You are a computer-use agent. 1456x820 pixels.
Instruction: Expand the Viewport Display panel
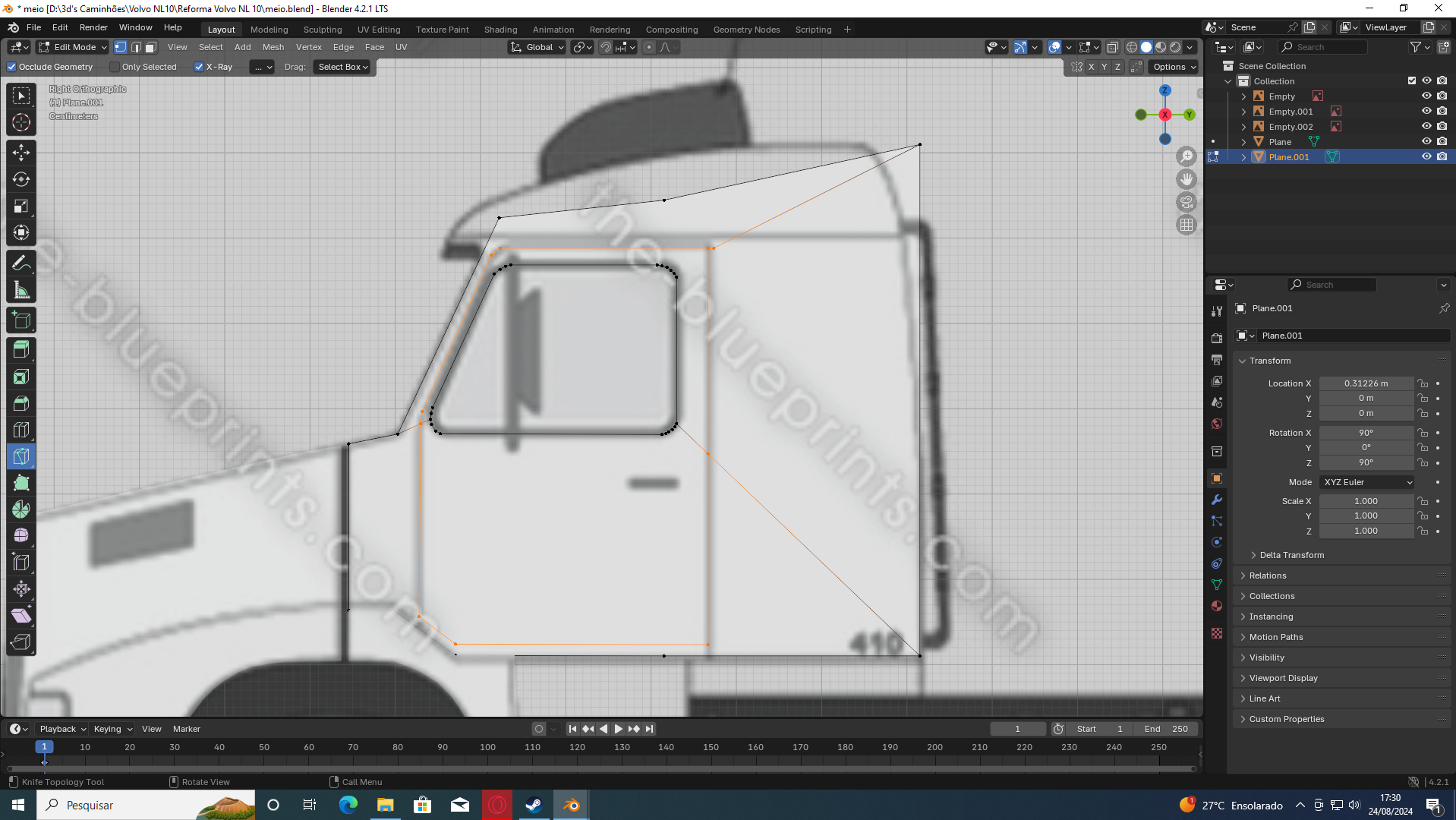coord(1283,678)
